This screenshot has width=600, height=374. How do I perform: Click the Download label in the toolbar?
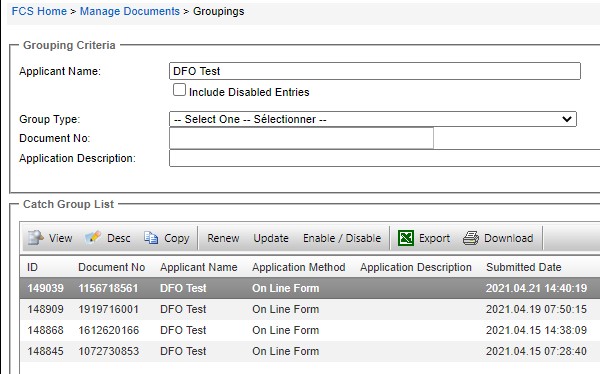click(509, 238)
